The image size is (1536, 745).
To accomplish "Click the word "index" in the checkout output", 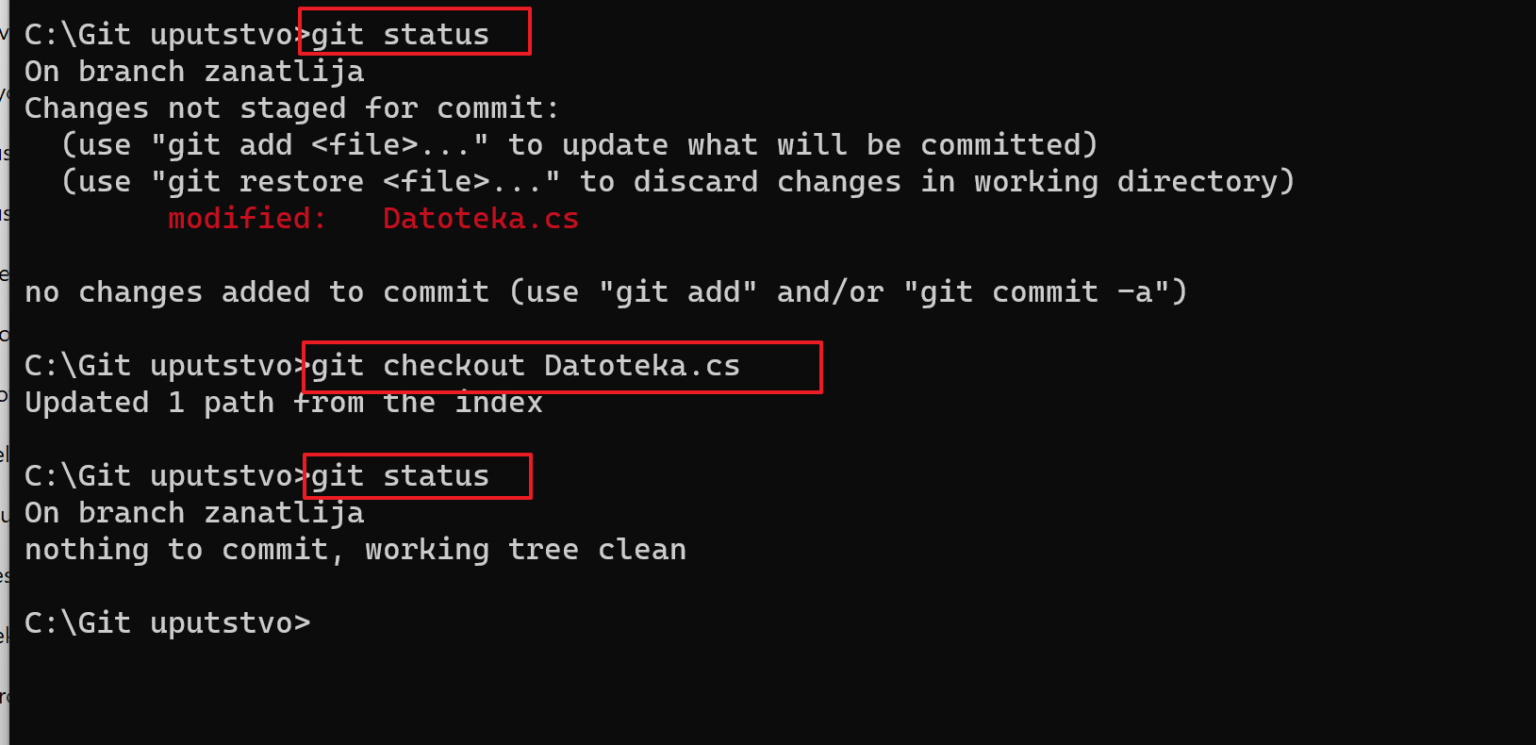I will point(499,403).
